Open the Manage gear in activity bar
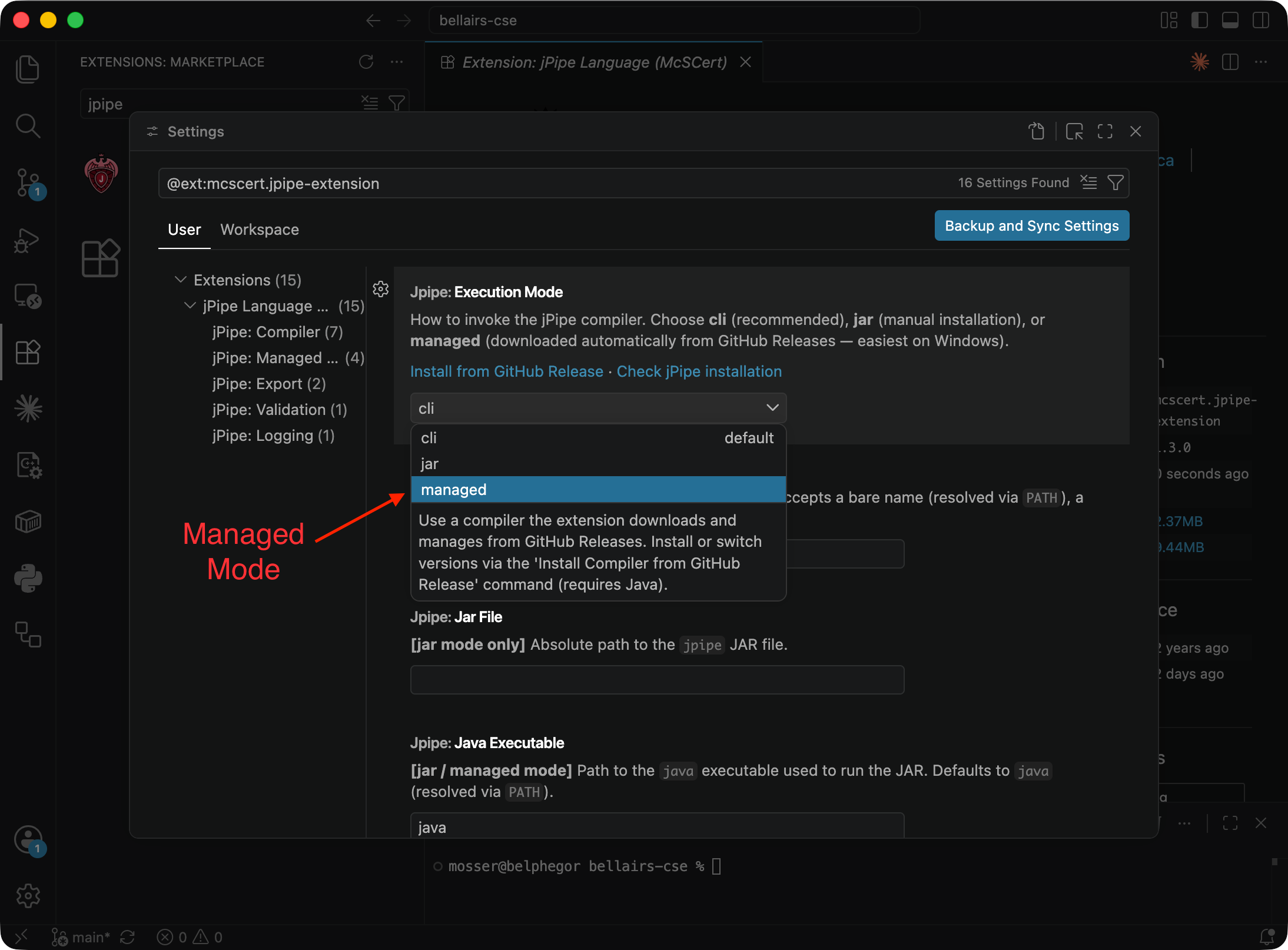Image resolution: width=1288 pixels, height=950 pixels. 28,896
